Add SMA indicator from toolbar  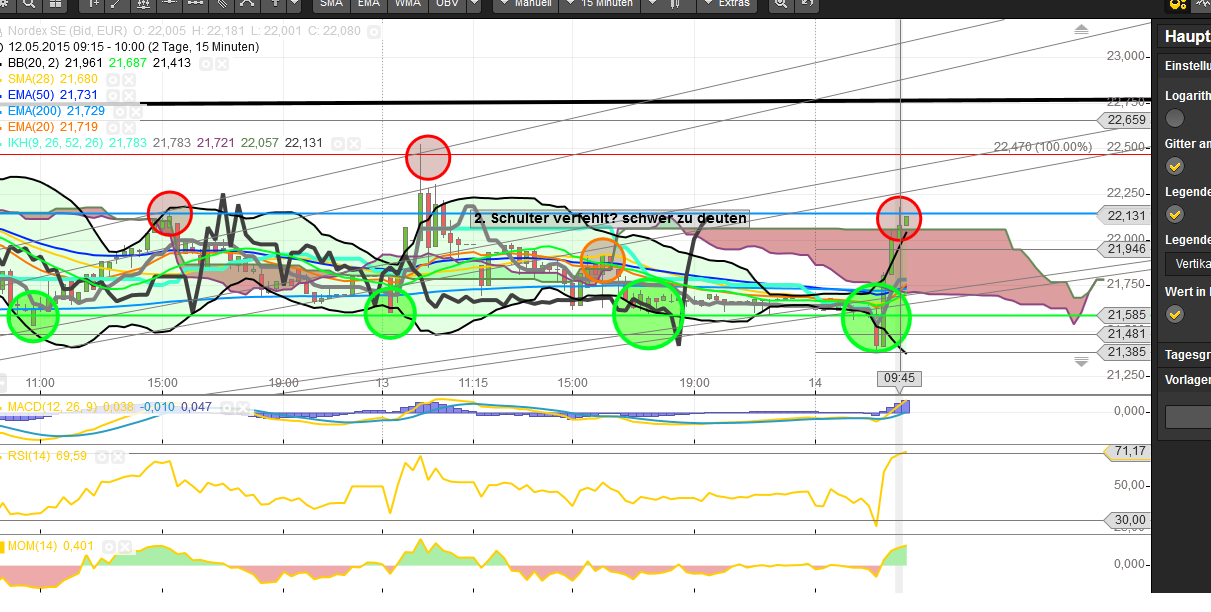point(333,4)
